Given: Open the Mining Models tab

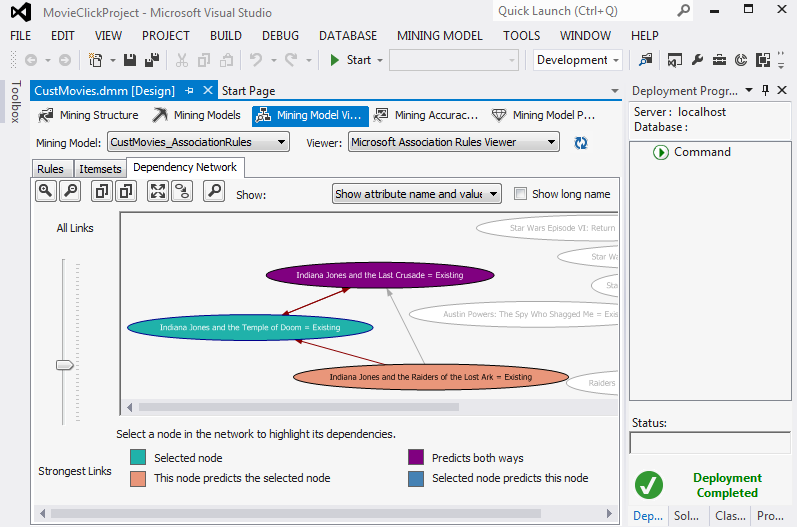Looking at the screenshot, I should (x=197, y=115).
